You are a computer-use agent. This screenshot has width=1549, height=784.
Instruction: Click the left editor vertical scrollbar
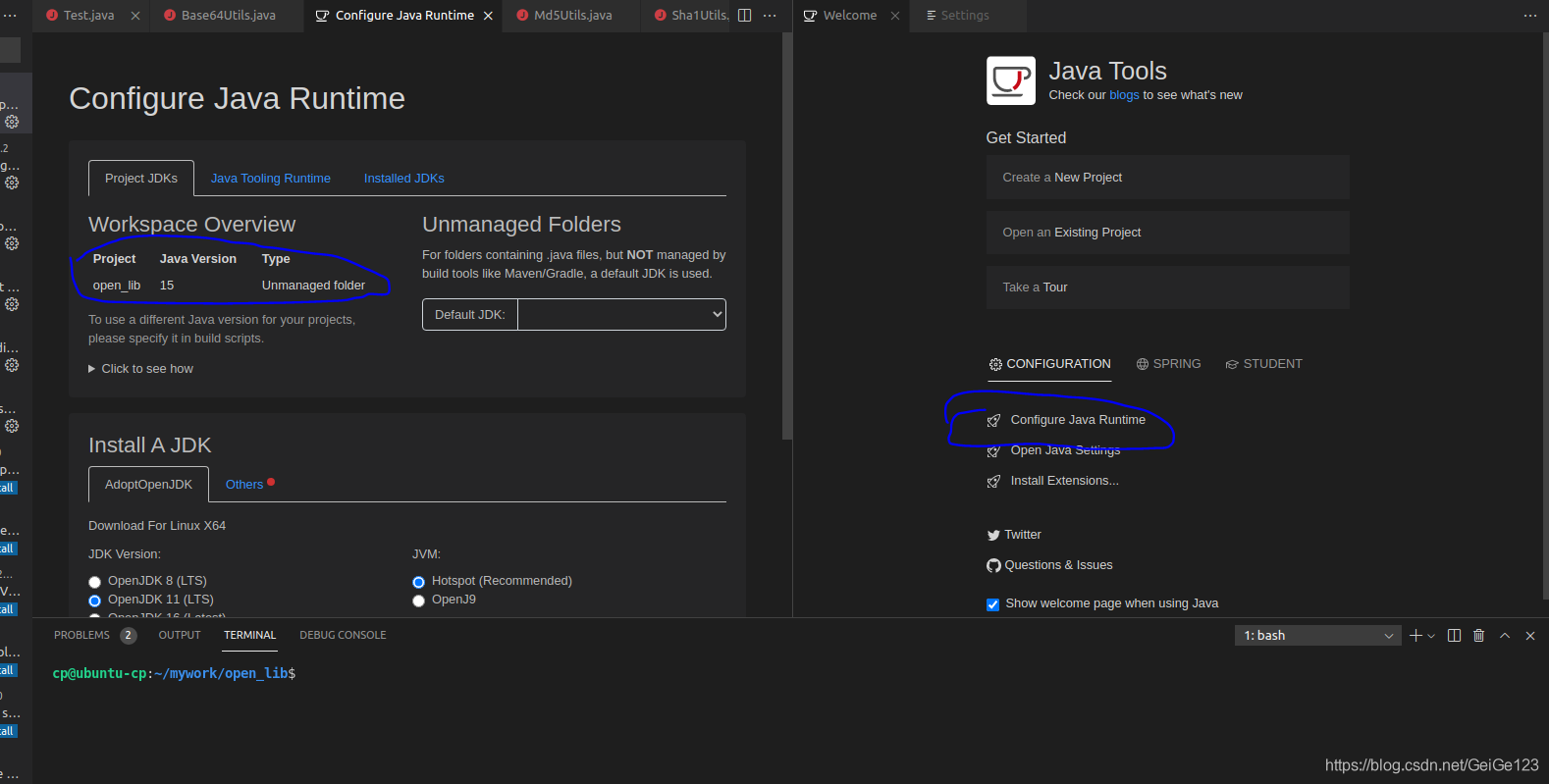tap(786, 235)
